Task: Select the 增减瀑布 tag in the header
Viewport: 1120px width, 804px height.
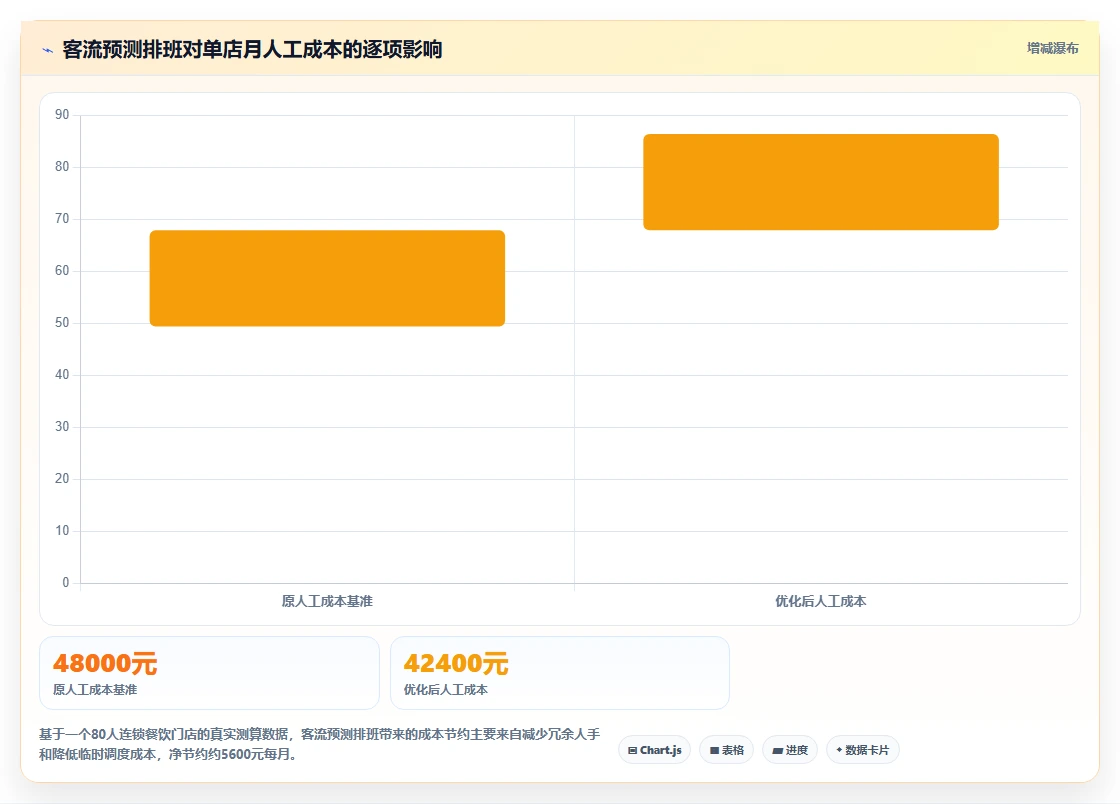Action: point(1052,49)
